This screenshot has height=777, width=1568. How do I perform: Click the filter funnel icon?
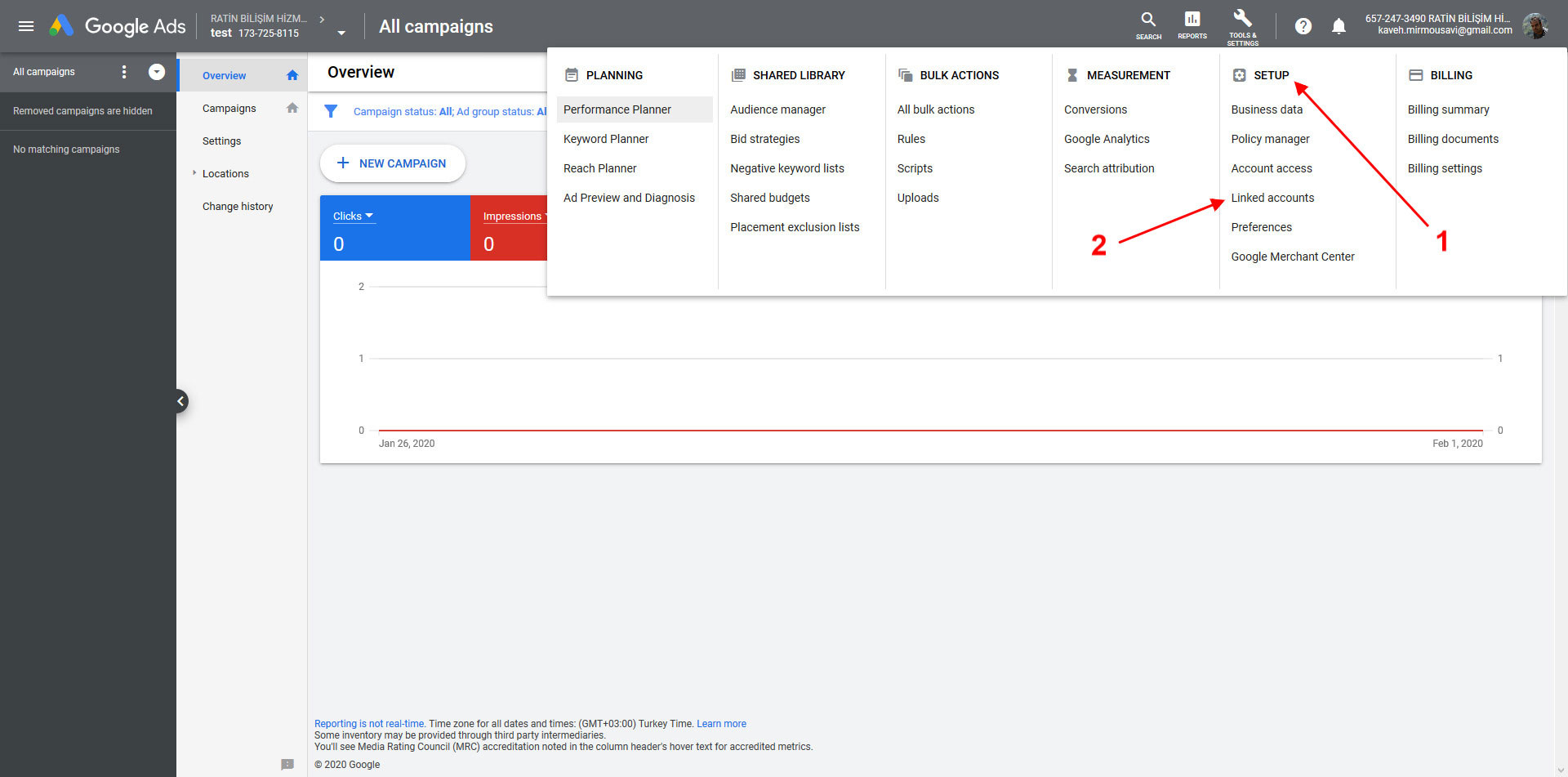pos(331,111)
